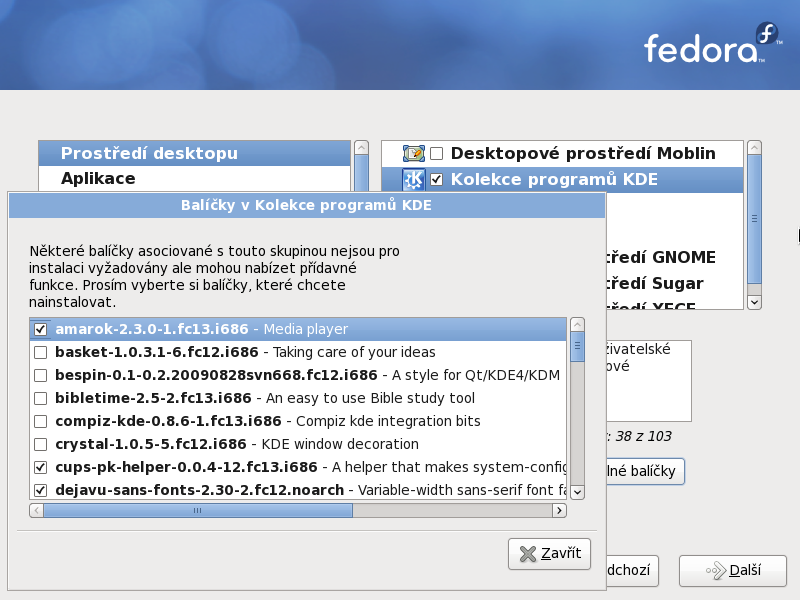The width and height of the screenshot is (800, 600).
Task: Click the partially hidden previous button
Action: (632, 570)
